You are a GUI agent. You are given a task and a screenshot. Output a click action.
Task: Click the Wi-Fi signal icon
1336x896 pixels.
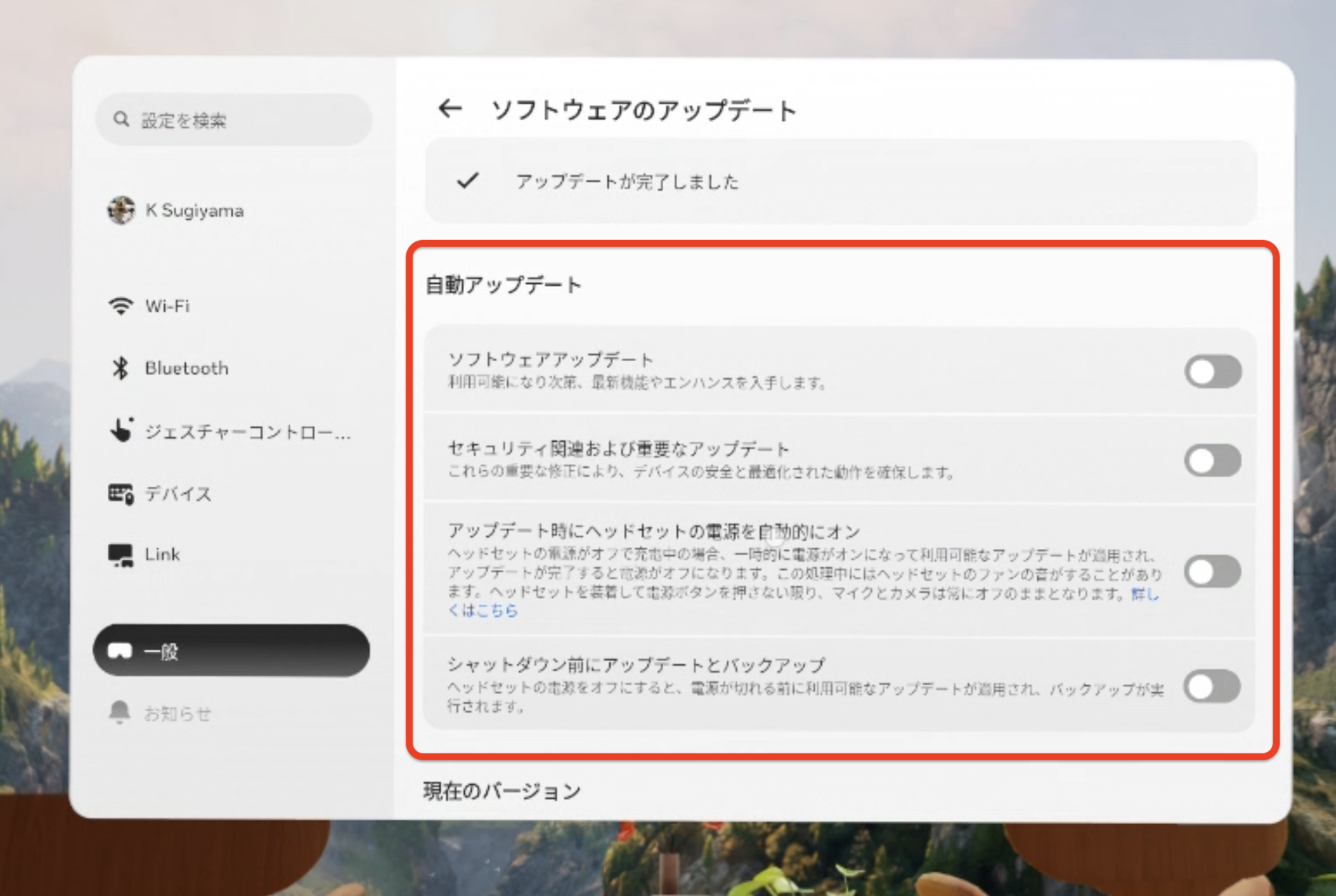coord(120,306)
